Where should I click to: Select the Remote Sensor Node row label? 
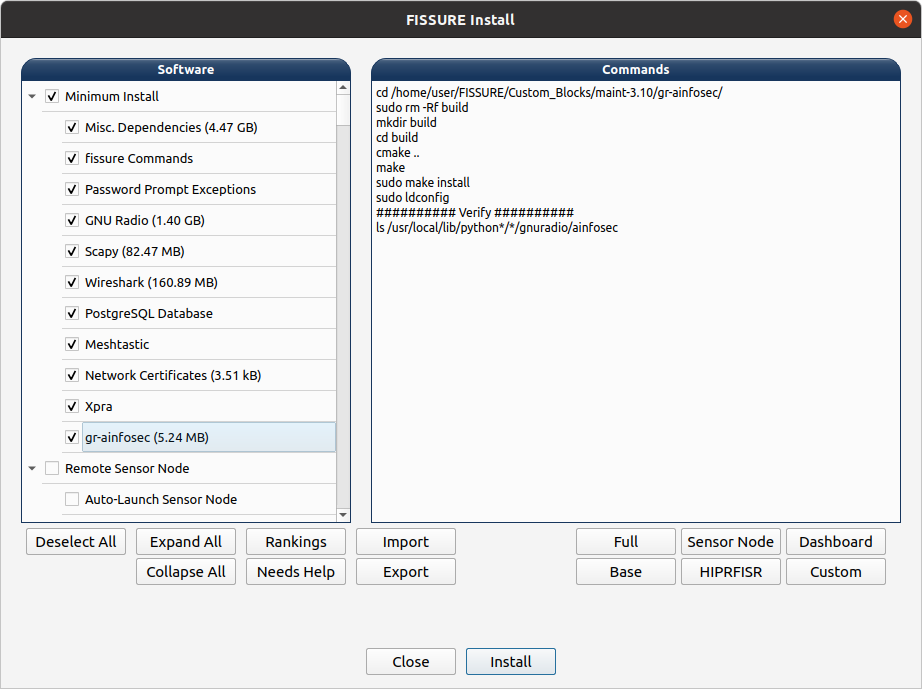tap(127, 469)
